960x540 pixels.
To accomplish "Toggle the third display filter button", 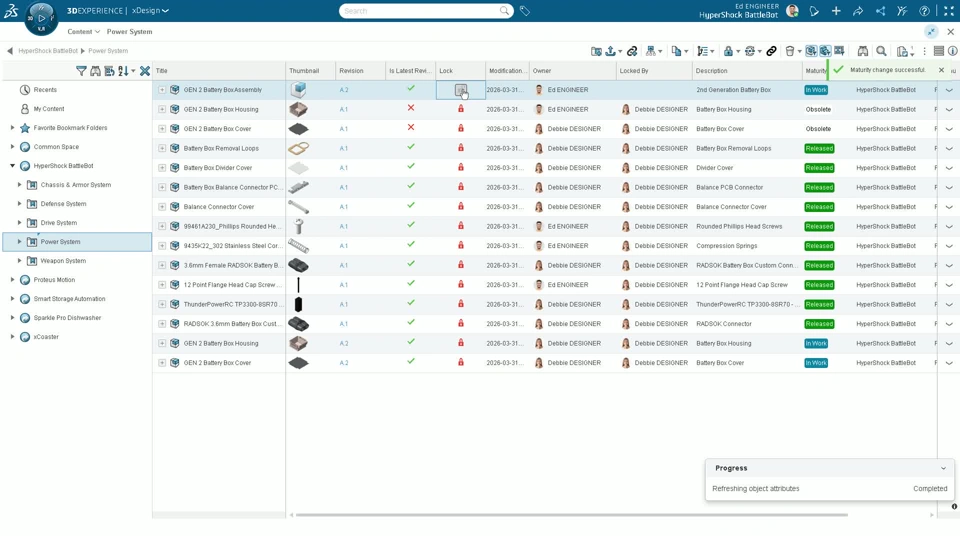I will click(839, 51).
